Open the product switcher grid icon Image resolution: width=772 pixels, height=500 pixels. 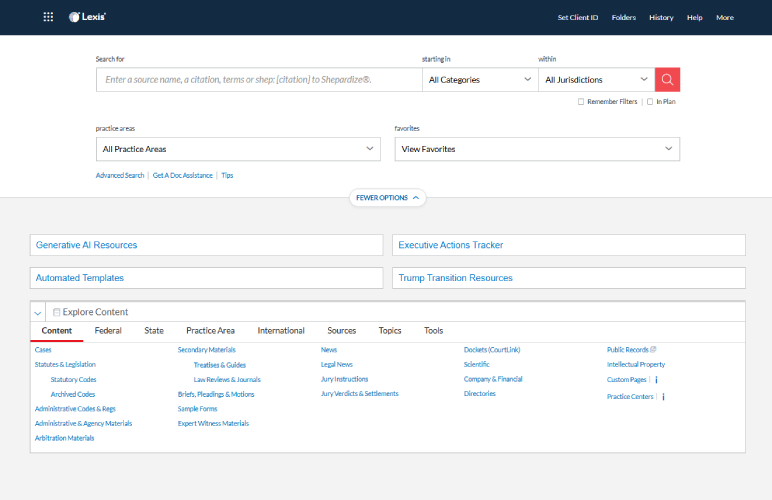pyautogui.click(x=48, y=17)
